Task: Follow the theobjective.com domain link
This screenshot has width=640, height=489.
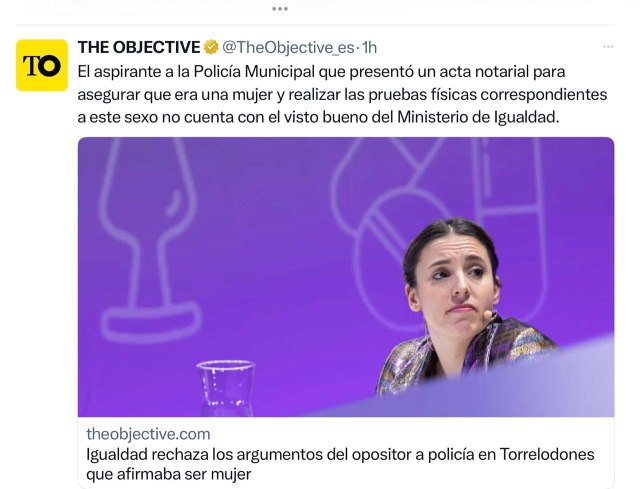Action: [x=148, y=433]
